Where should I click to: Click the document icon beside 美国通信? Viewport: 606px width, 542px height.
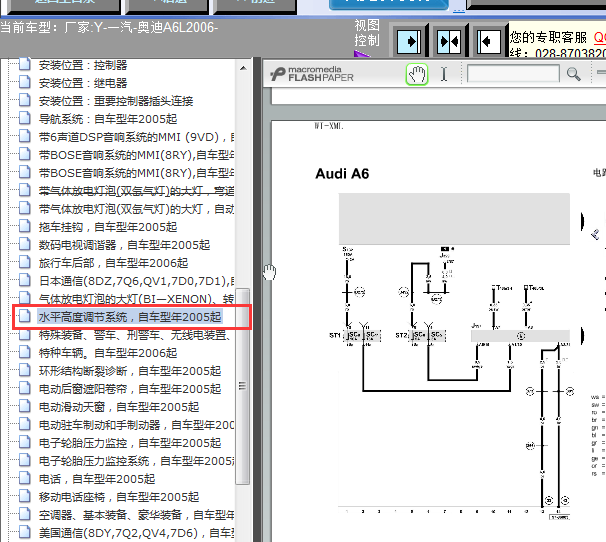25,532
